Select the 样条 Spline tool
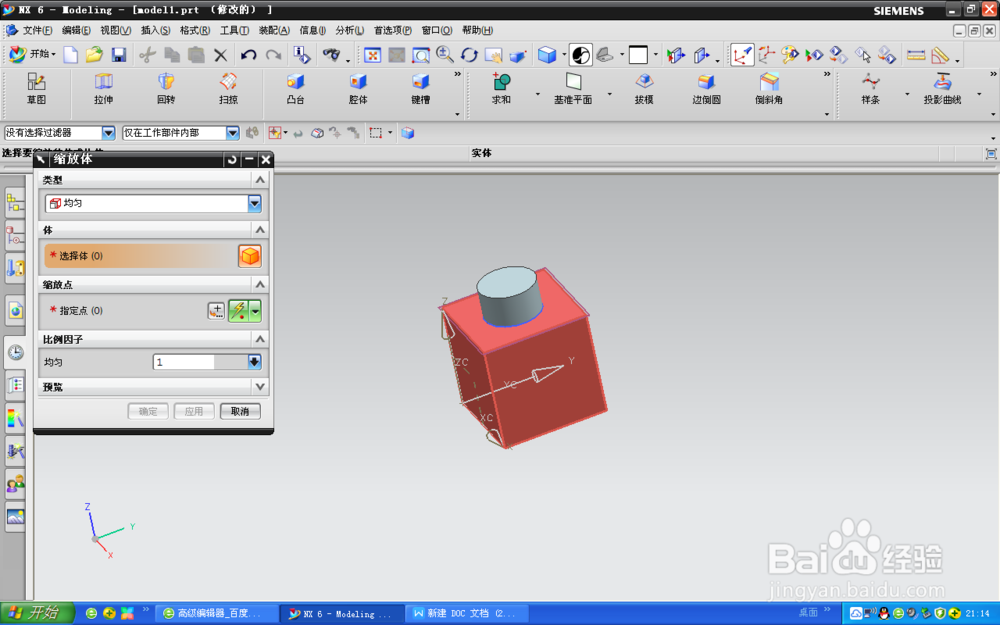1000x625 pixels. [871, 89]
